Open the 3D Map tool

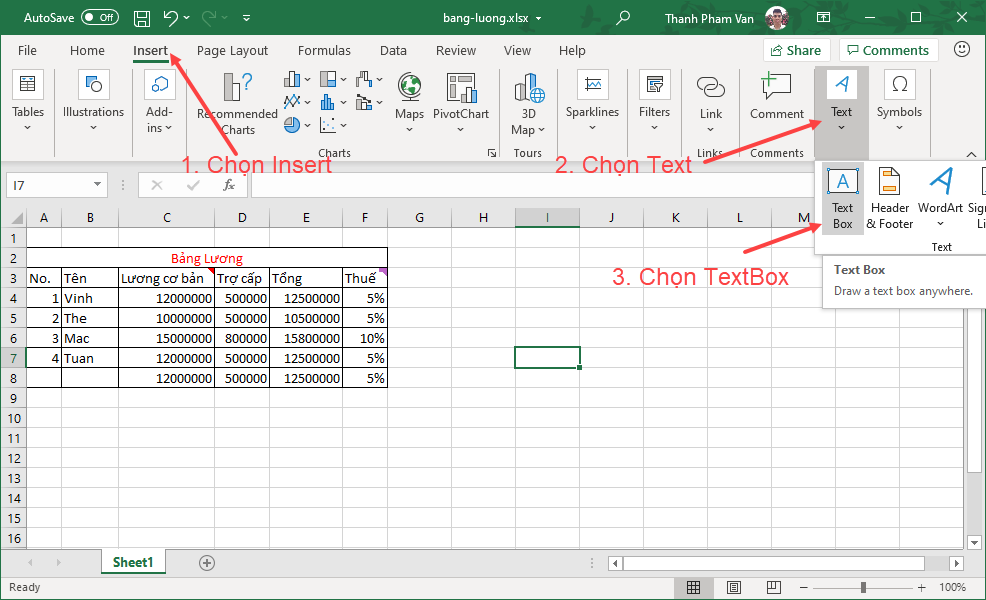click(528, 104)
